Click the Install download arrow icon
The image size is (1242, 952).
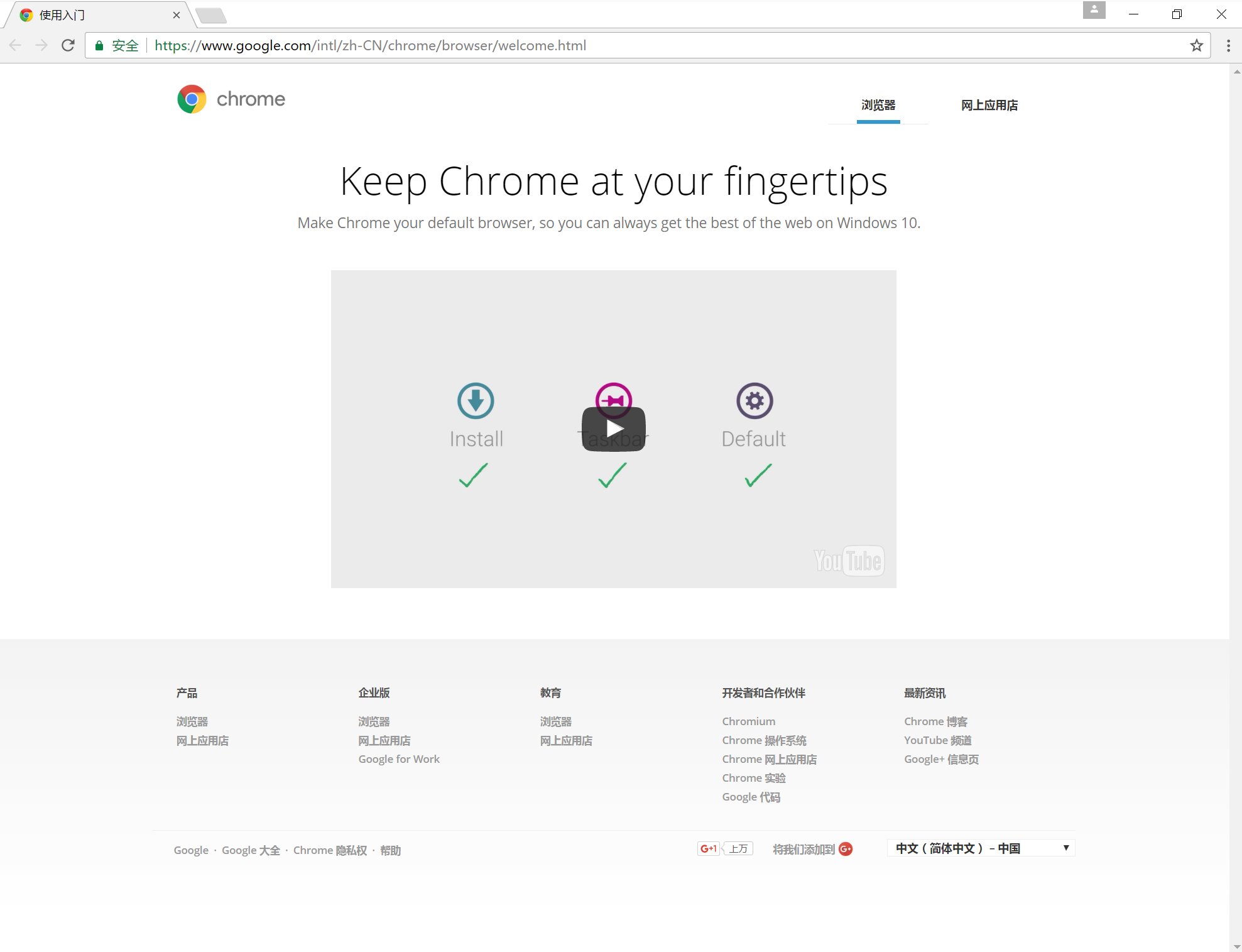[476, 400]
